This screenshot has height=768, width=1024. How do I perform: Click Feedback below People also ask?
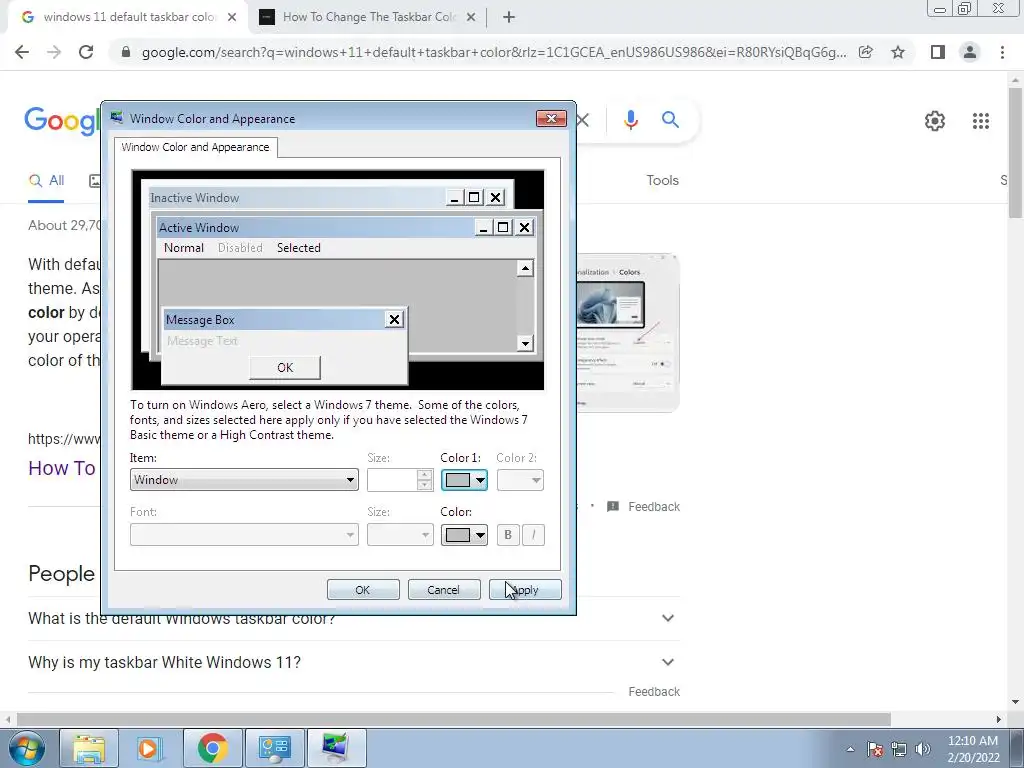tap(654, 692)
